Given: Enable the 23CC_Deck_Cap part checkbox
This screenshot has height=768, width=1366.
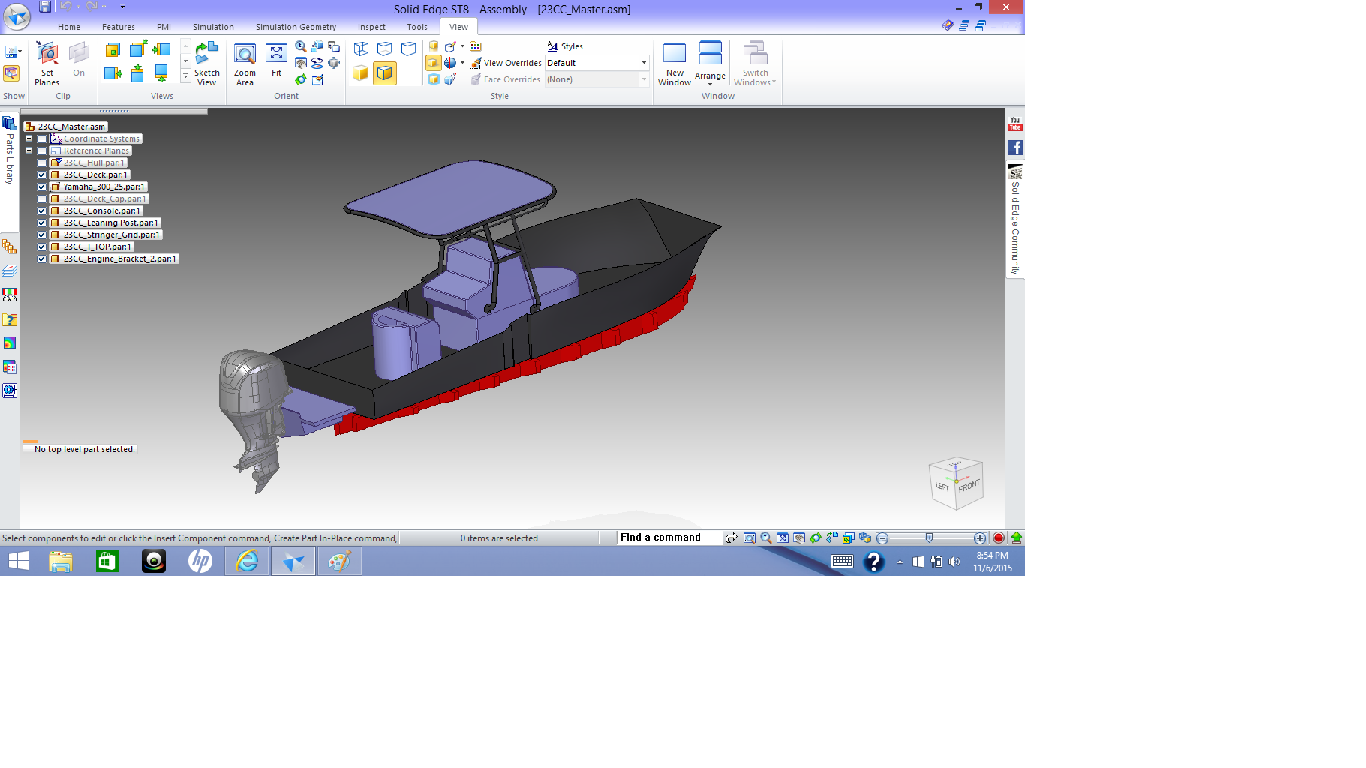Looking at the screenshot, I should (x=42, y=199).
